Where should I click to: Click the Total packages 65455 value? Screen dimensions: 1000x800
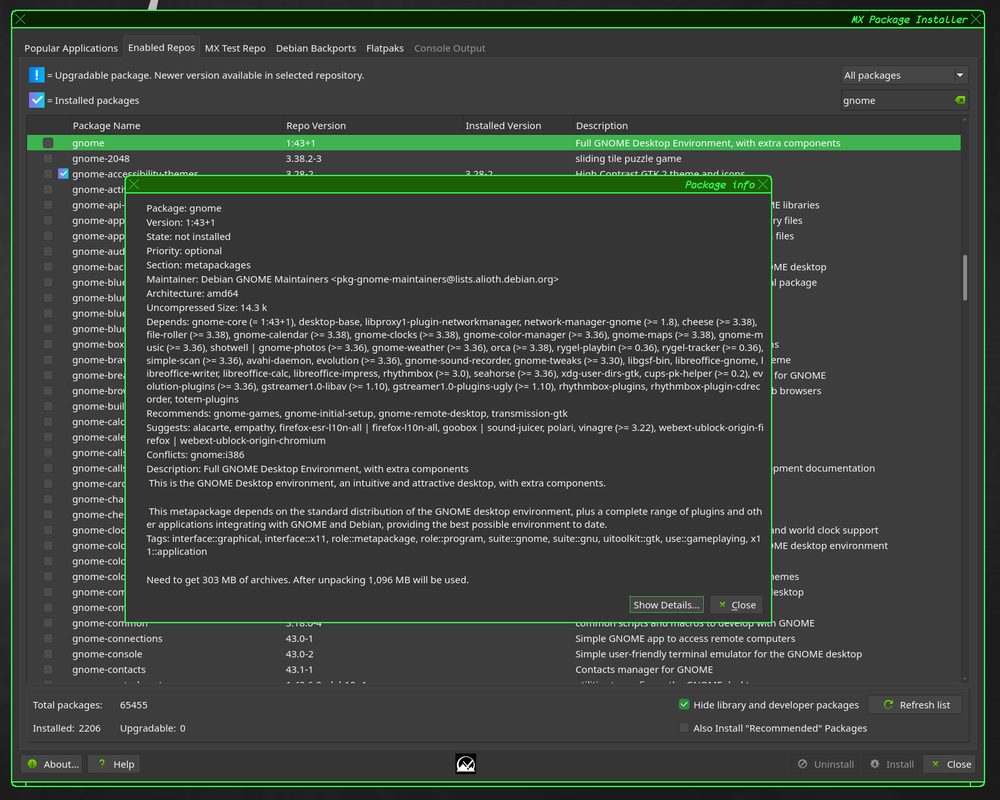pos(133,705)
